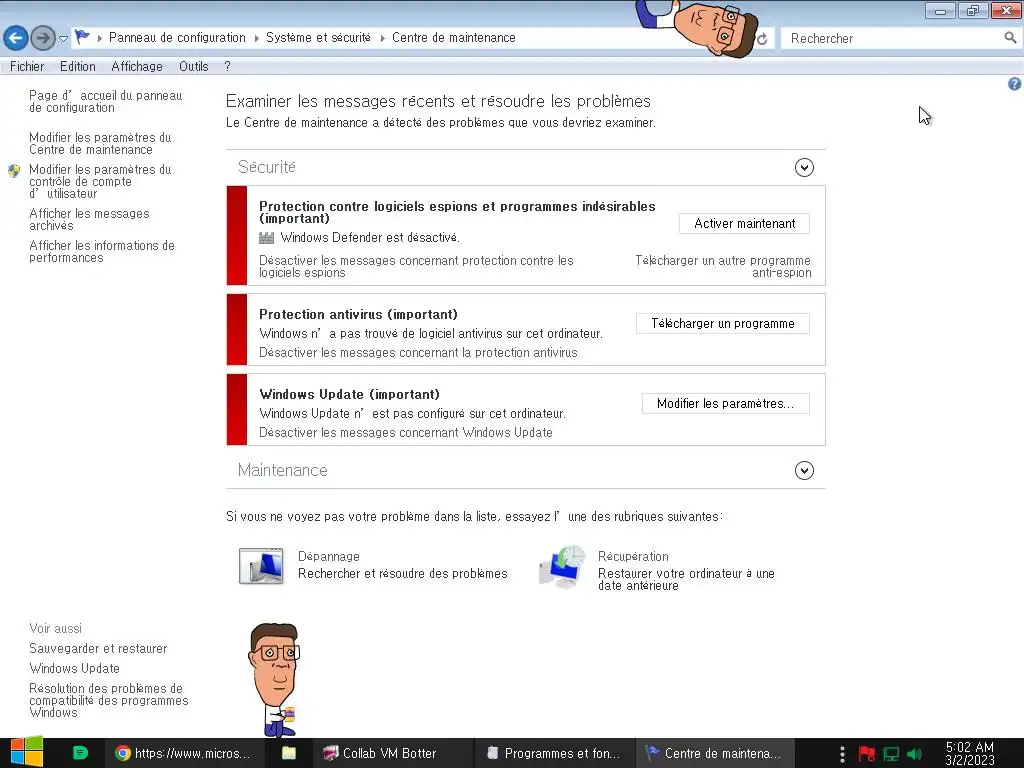
Task: Open the Edition menu
Action: point(78,67)
